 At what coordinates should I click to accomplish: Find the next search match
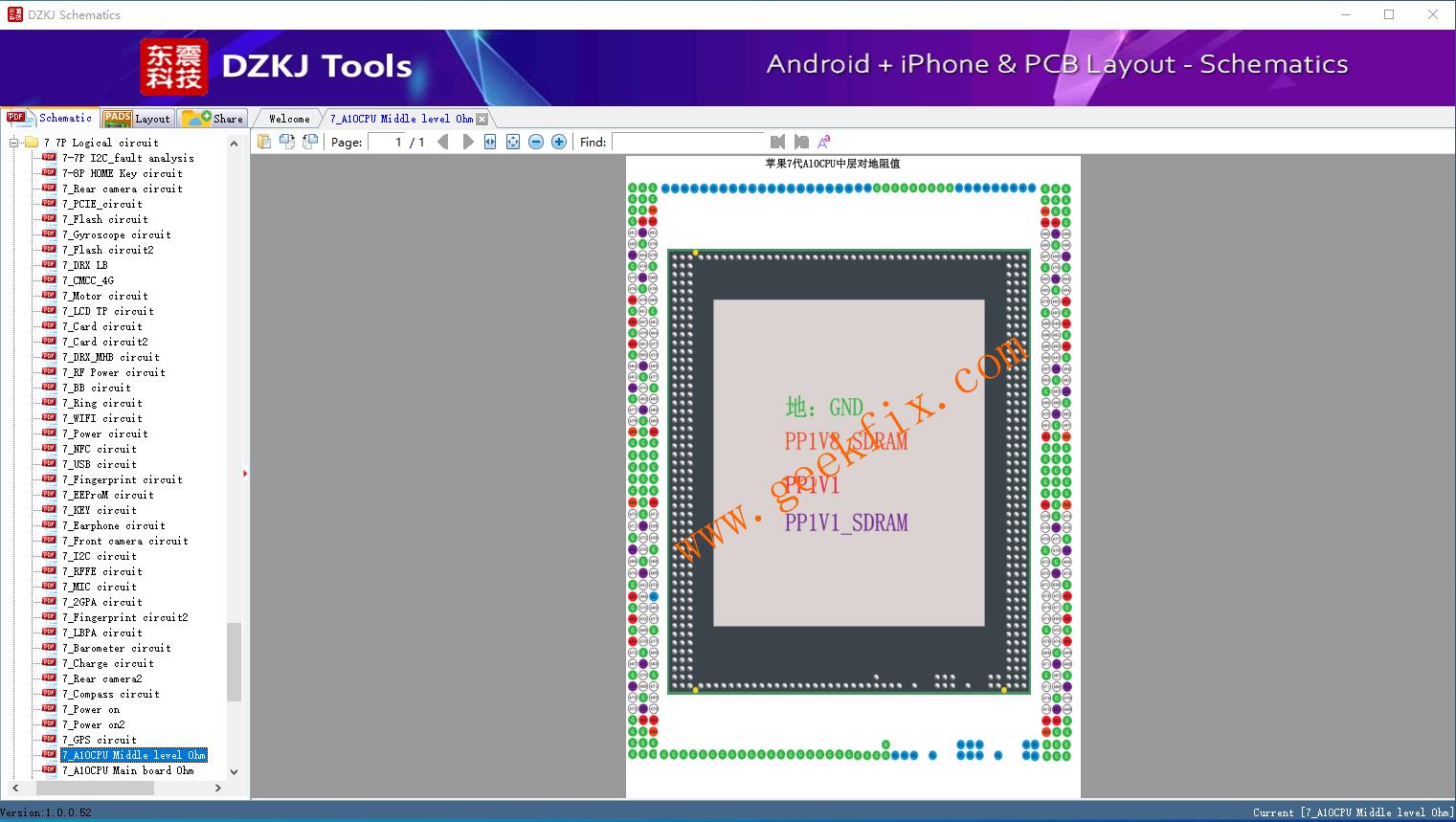[801, 142]
